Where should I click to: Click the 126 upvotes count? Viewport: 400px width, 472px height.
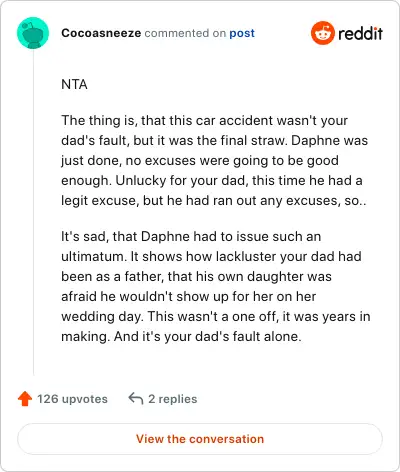(x=72, y=399)
